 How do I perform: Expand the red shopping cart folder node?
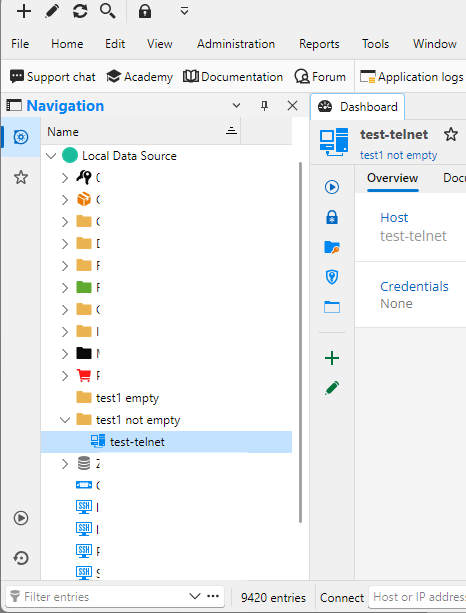(x=65, y=376)
